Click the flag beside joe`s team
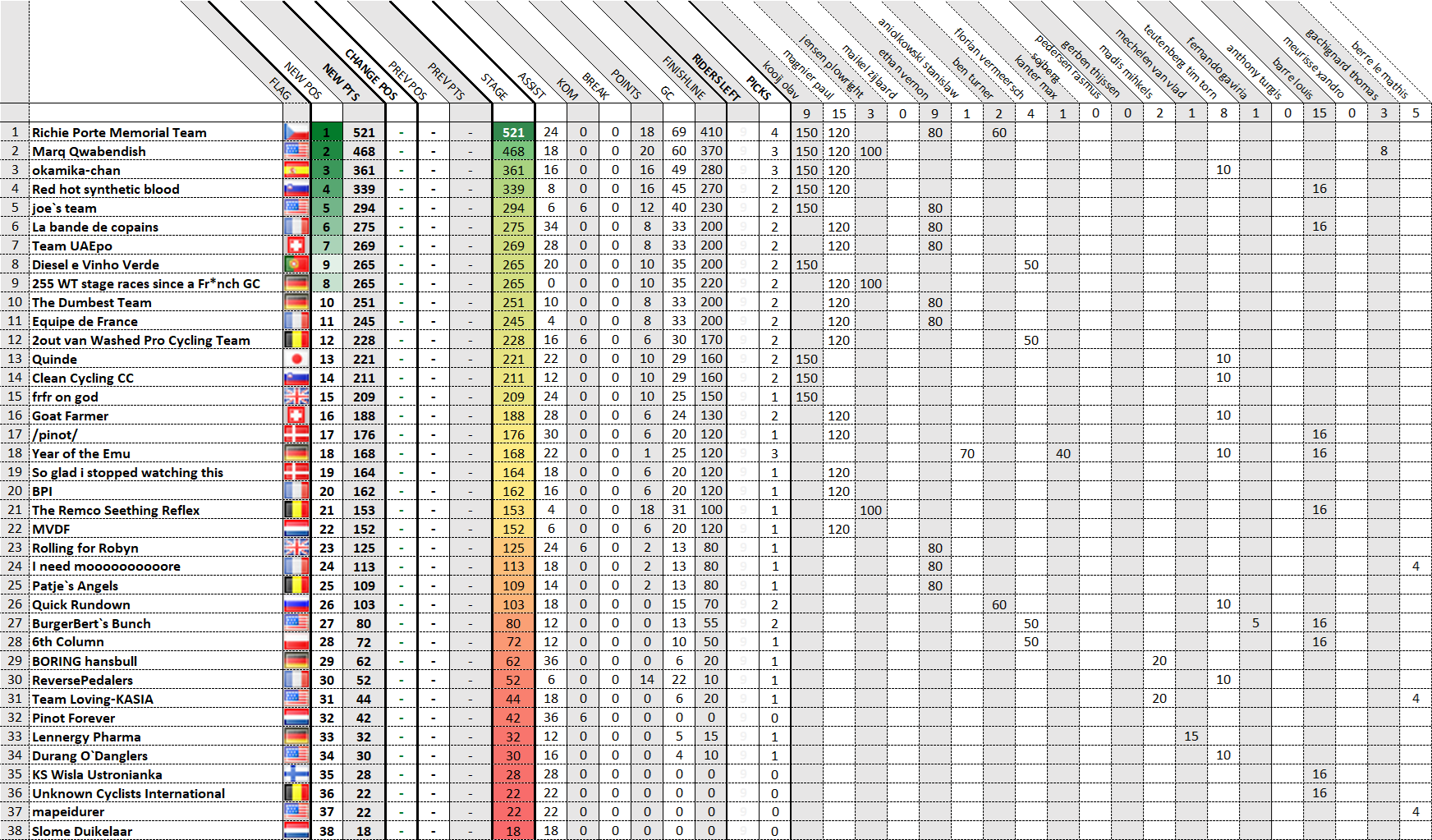This screenshot has height=840, width=1432. [x=296, y=208]
